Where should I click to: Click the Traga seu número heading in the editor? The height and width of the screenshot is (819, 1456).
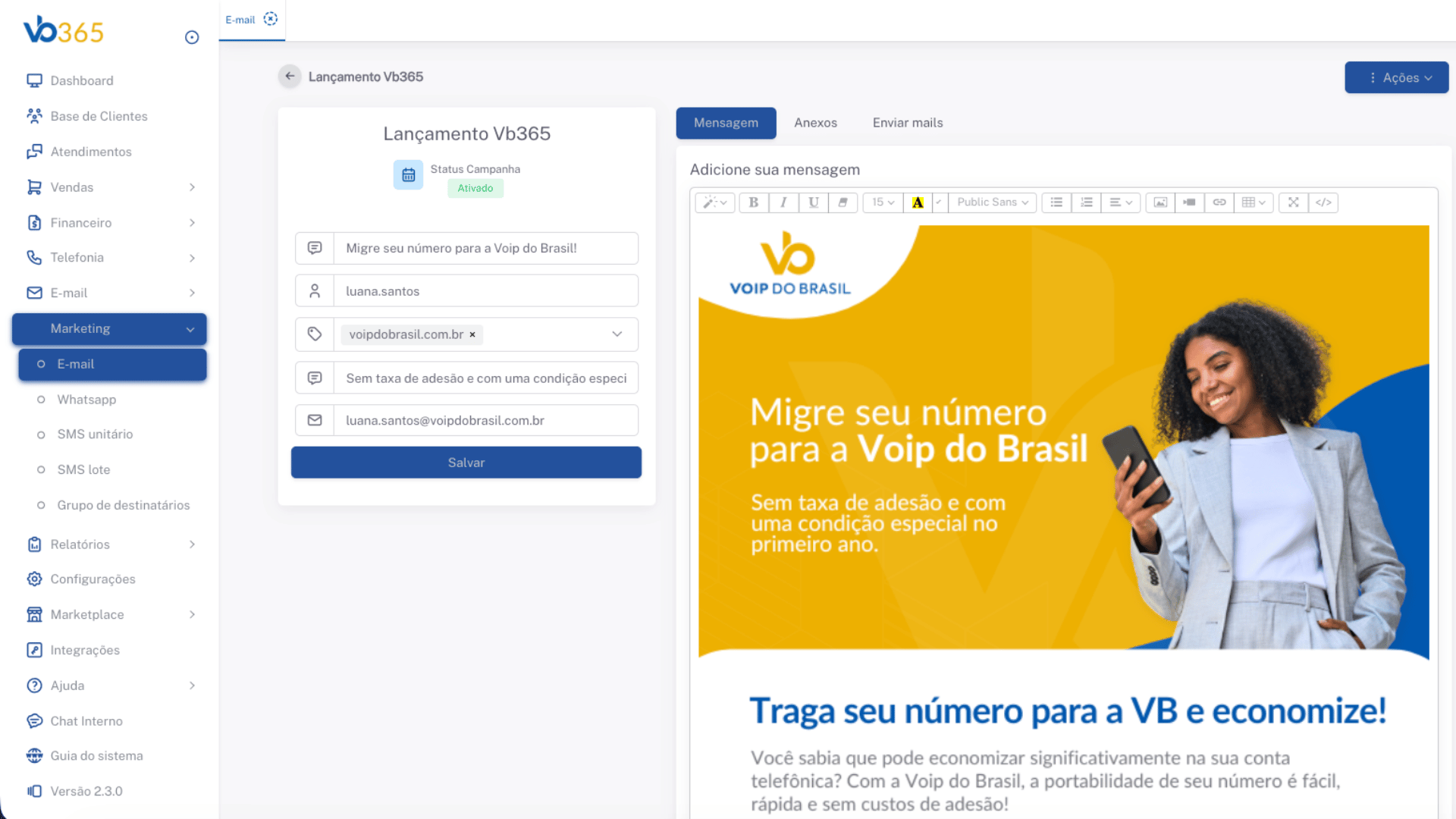pyautogui.click(x=1068, y=711)
